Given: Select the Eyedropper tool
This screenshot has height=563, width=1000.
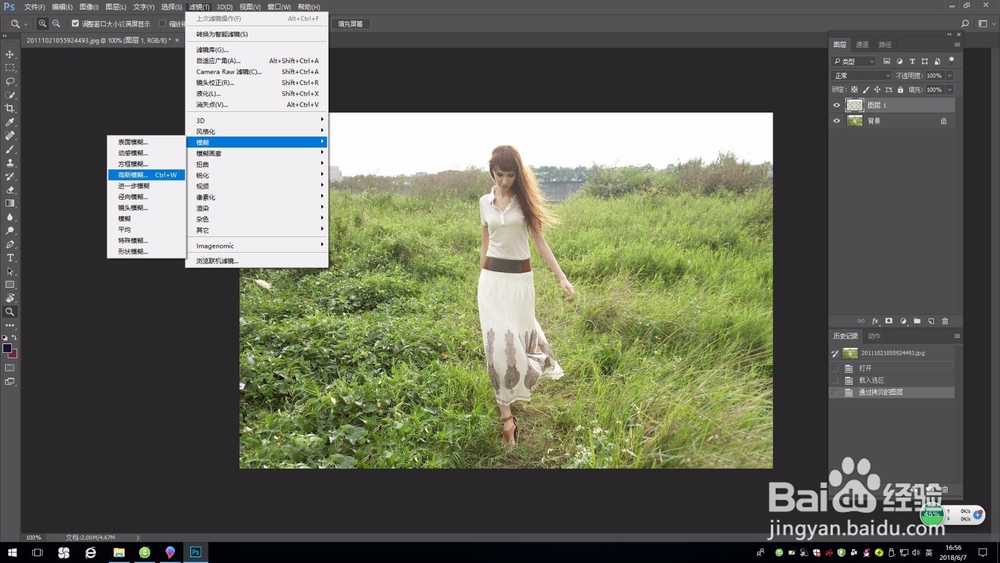Looking at the screenshot, I should coord(10,122).
